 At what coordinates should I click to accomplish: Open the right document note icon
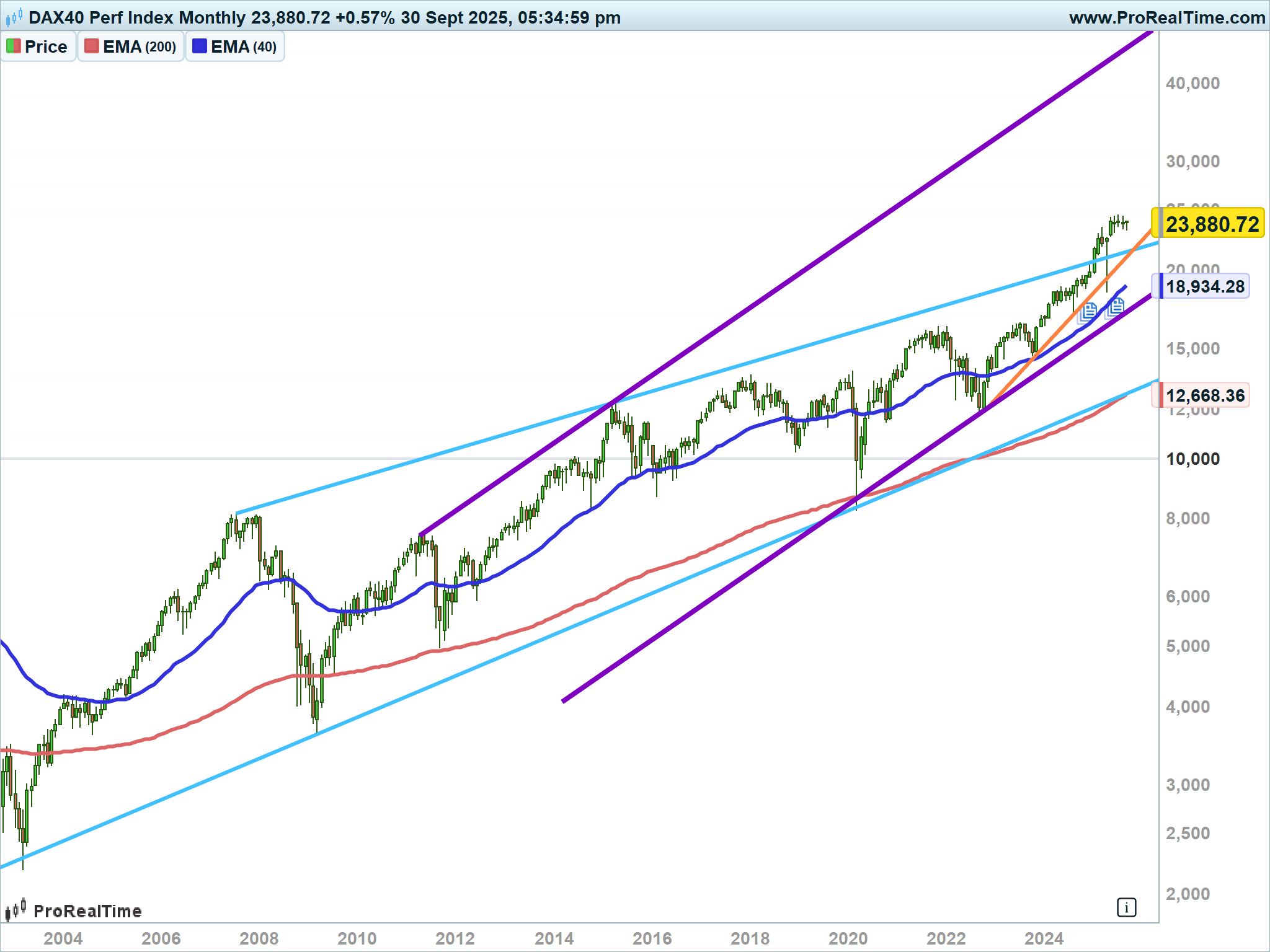pos(1116,306)
